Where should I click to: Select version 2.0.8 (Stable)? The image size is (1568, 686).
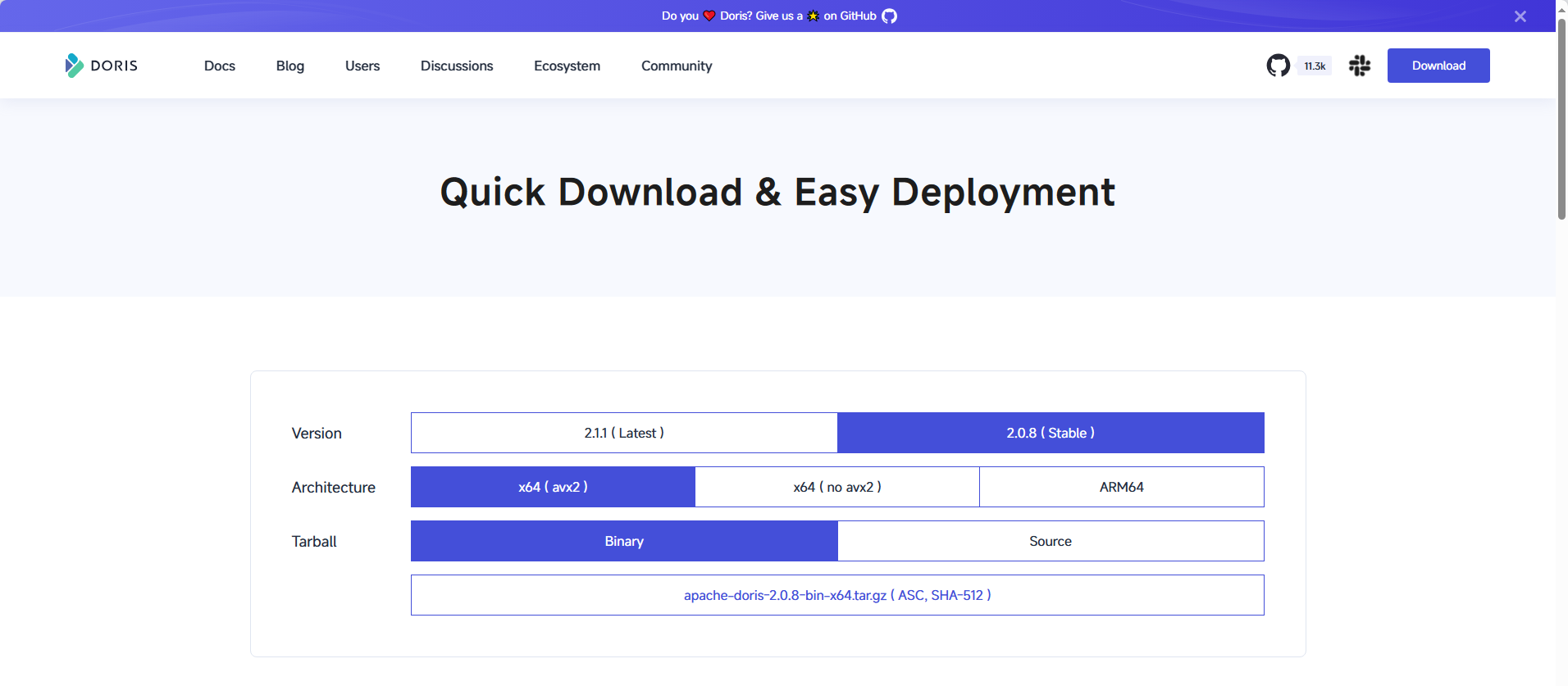[x=1051, y=433]
